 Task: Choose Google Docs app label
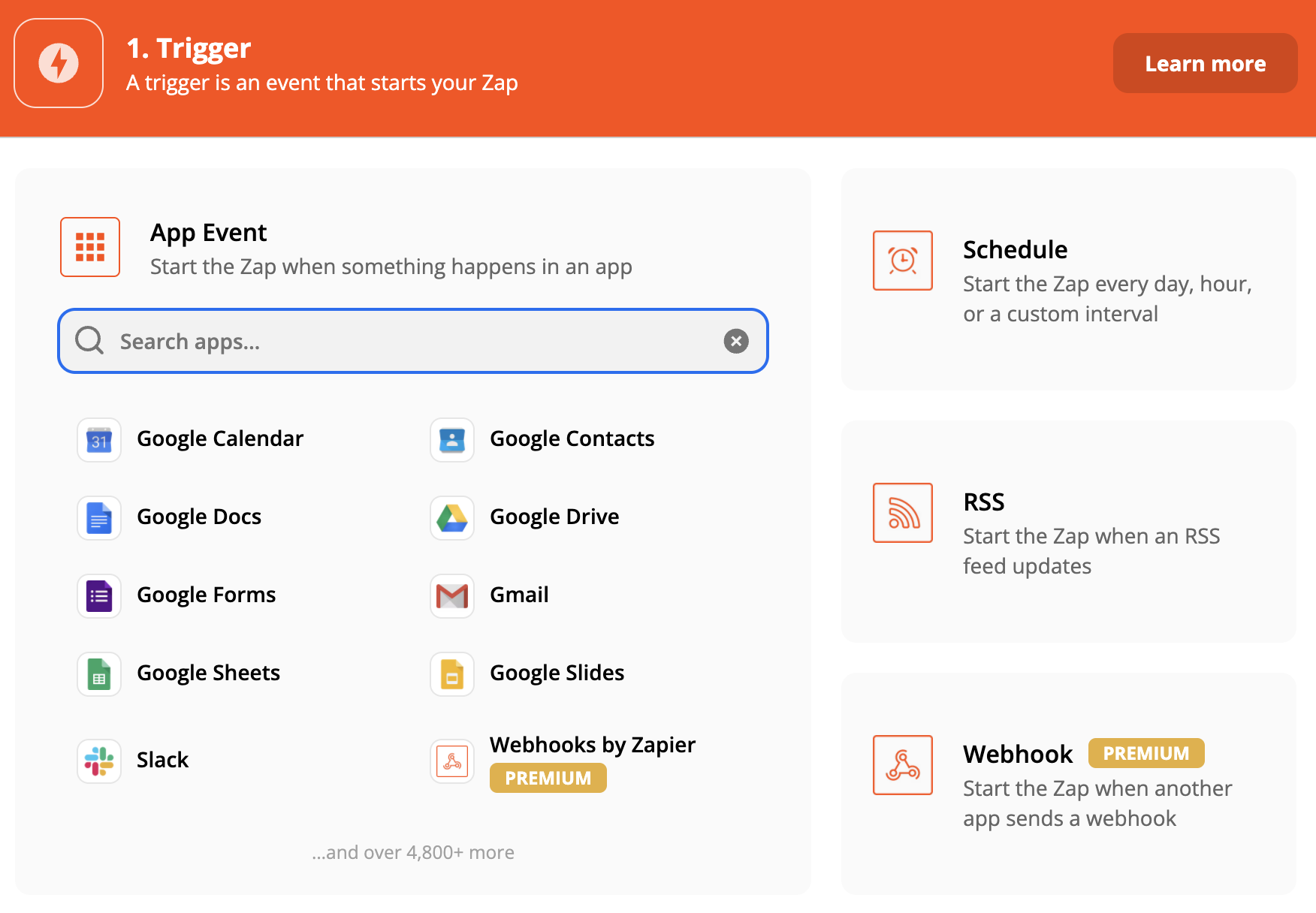coord(199,517)
